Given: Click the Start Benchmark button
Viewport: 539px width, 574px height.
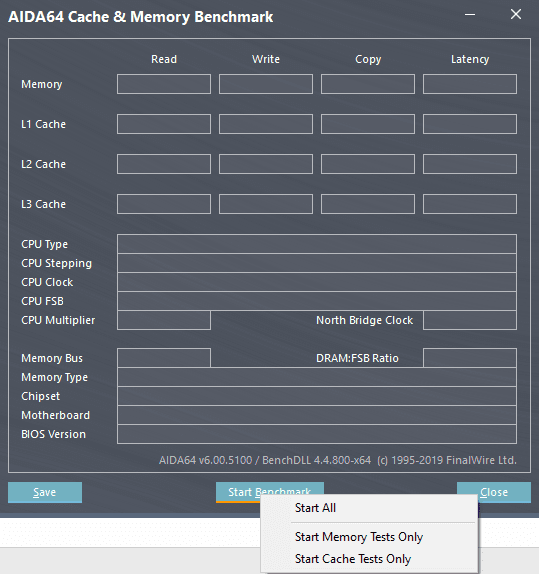Looking at the screenshot, I should tap(270, 492).
